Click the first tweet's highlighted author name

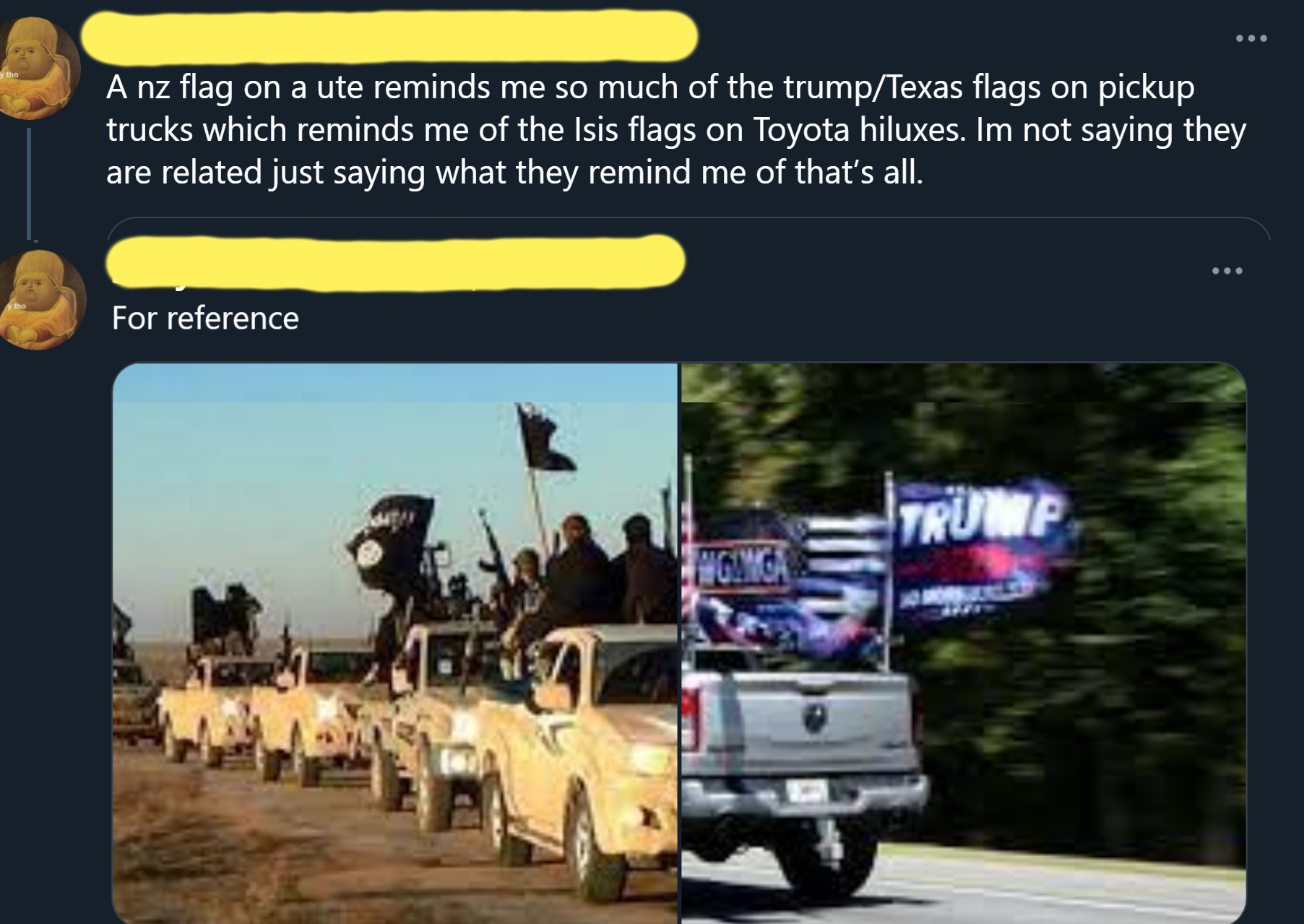coord(389,35)
